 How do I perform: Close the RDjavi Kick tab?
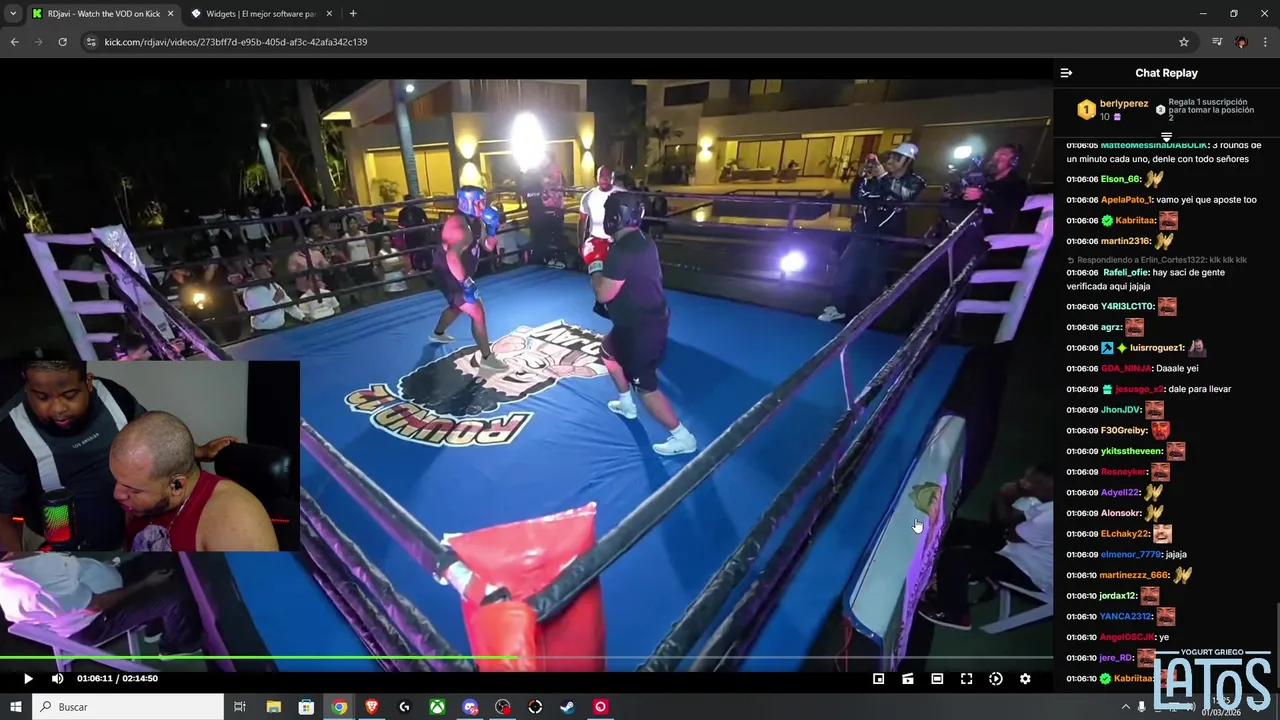170,14
